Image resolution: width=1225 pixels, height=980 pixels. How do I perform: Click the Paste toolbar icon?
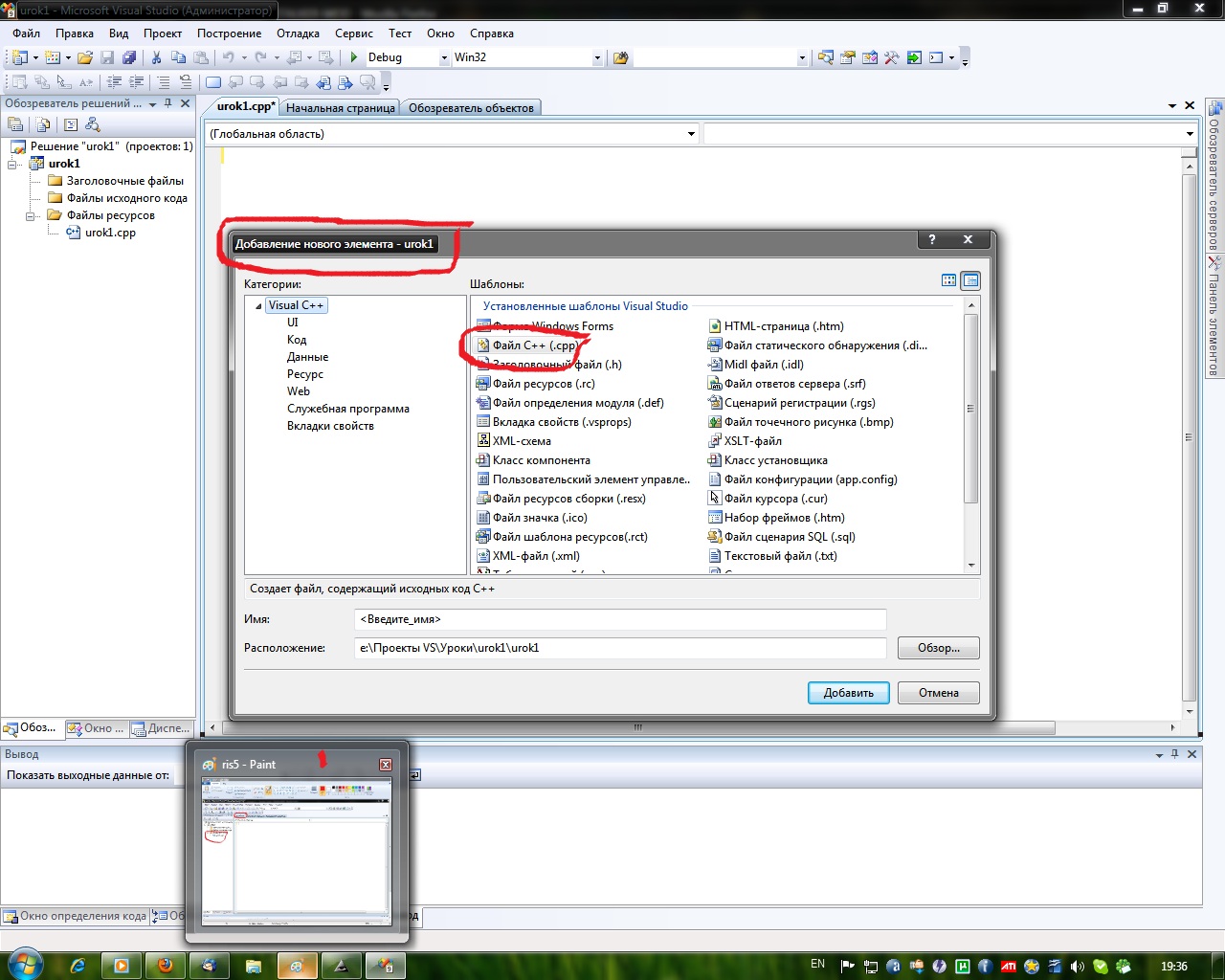point(199,57)
